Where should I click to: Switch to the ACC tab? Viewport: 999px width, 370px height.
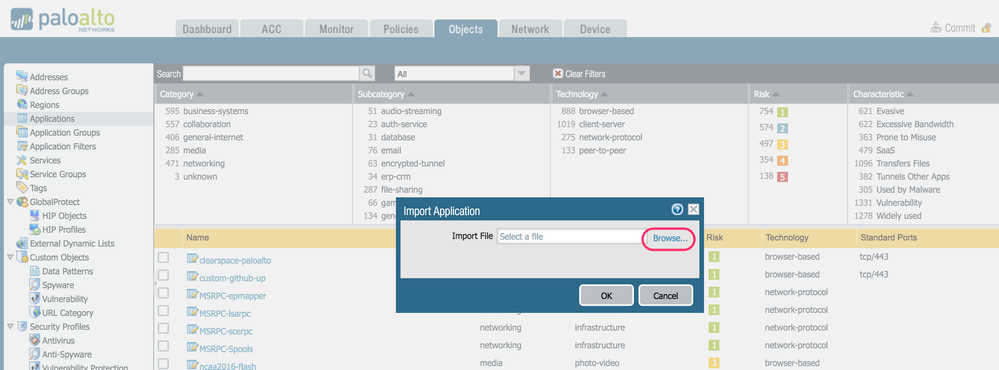coord(271,29)
